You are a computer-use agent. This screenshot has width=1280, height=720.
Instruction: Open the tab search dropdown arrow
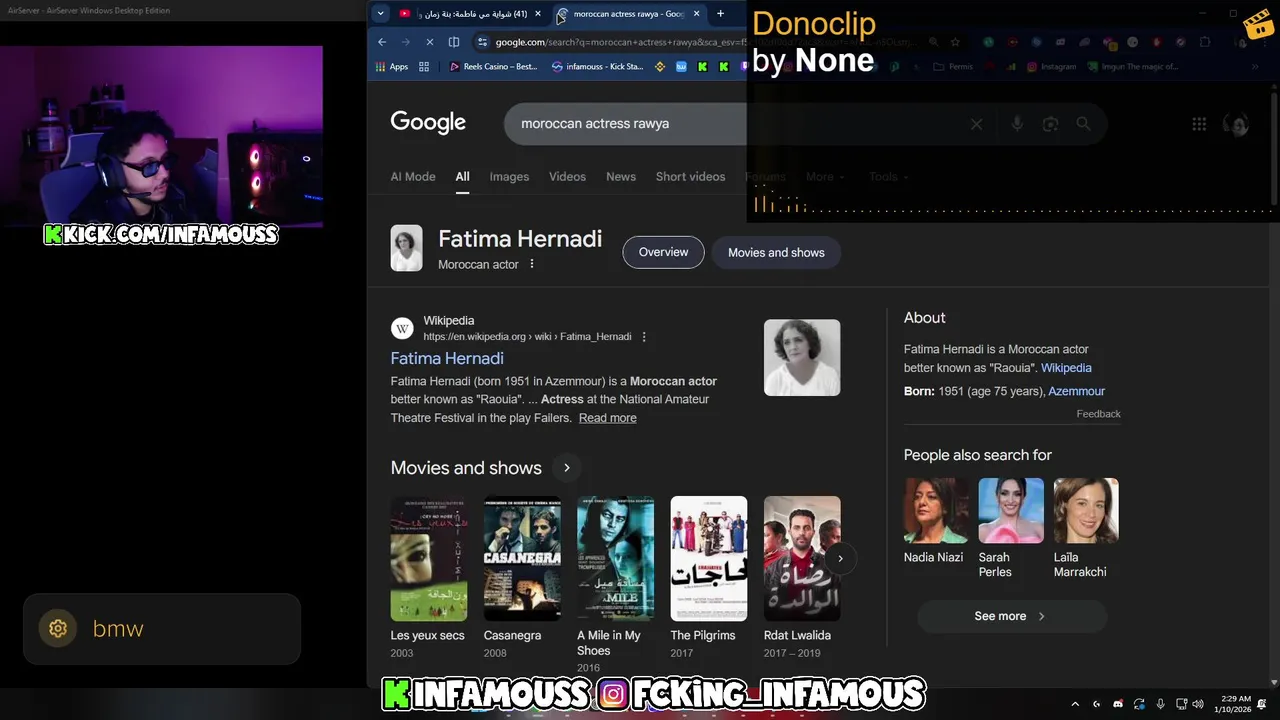[381, 14]
